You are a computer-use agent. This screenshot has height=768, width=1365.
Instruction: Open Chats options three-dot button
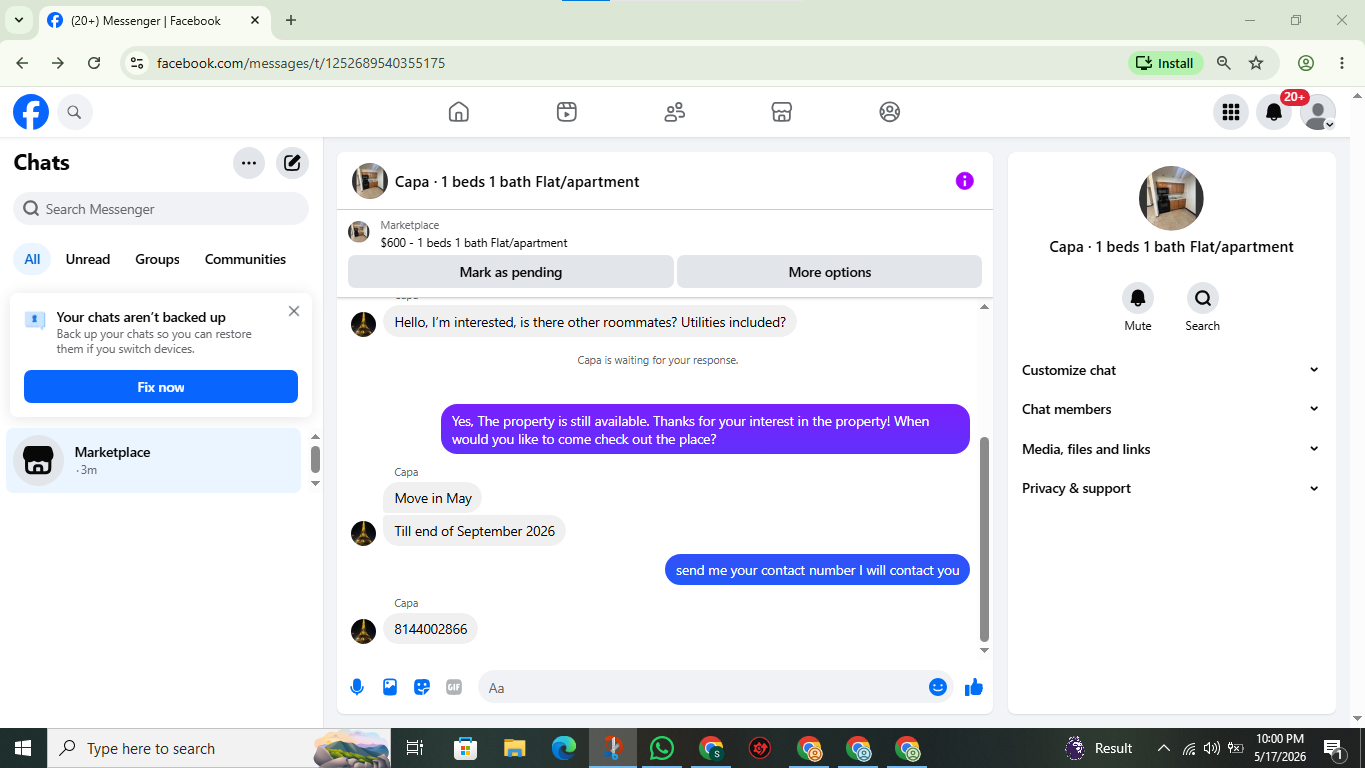(249, 163)
